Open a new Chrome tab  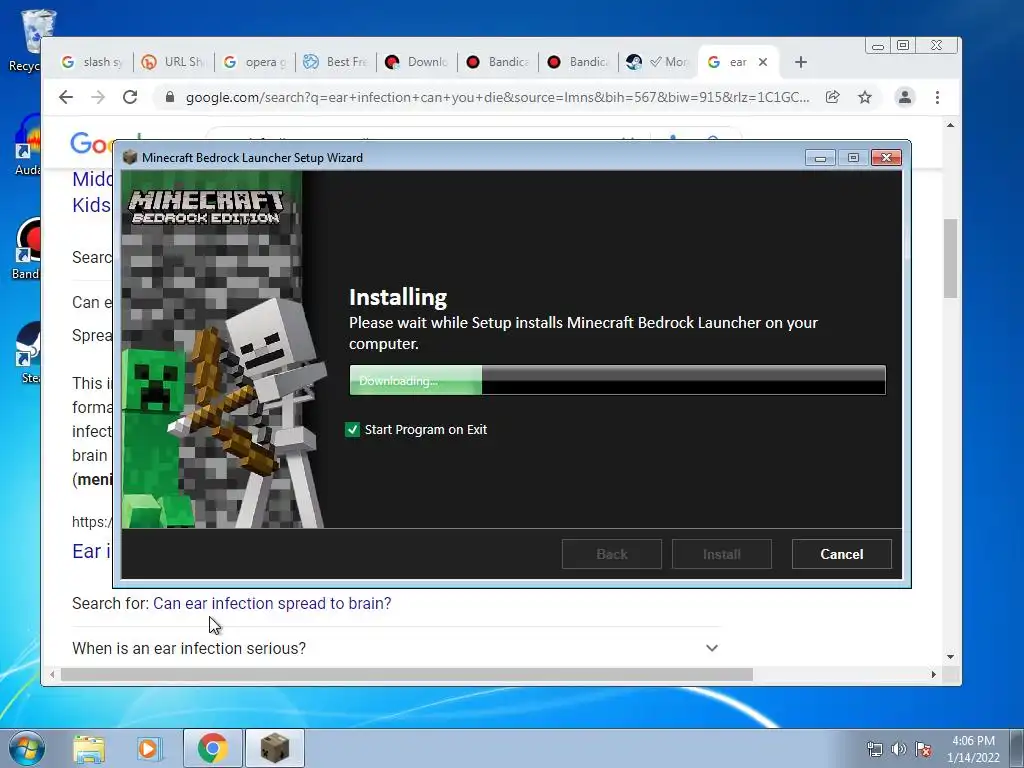[801, 62]
